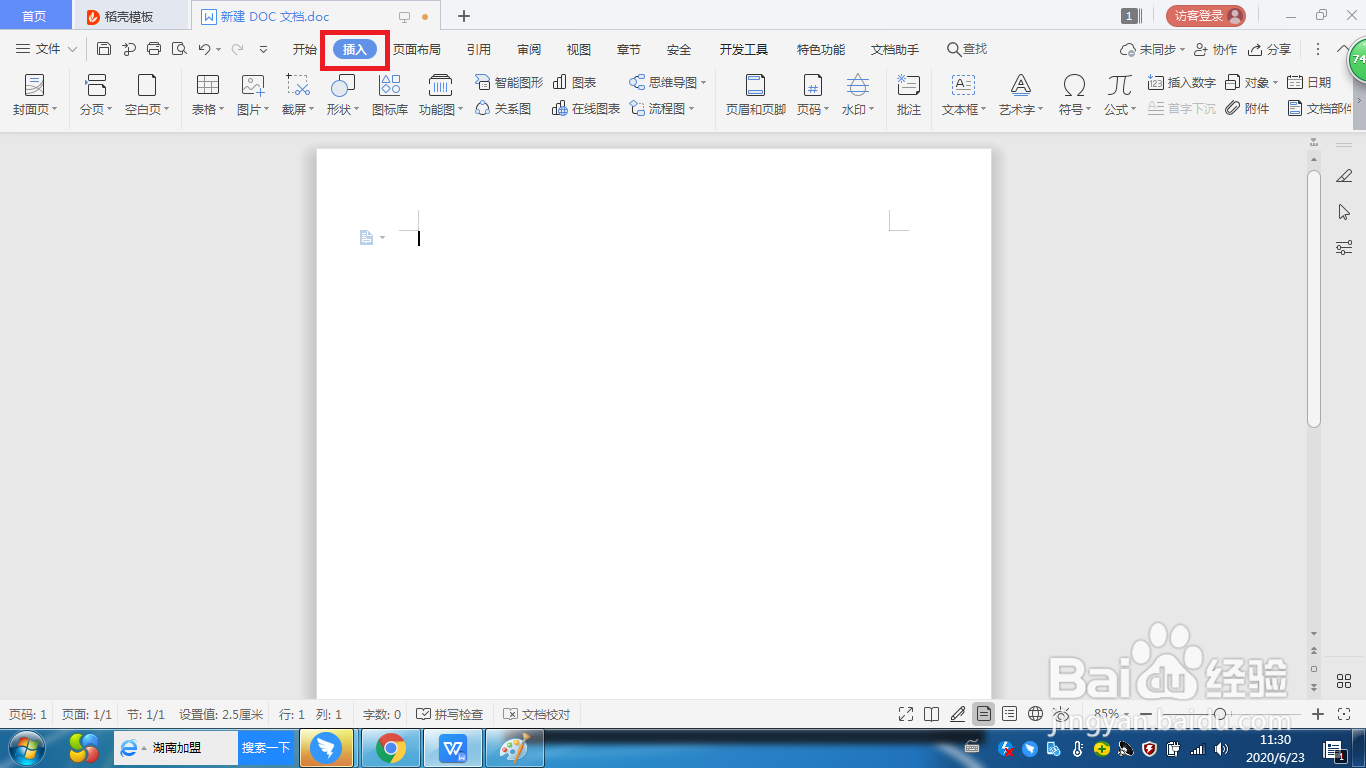Click insert number (插入数字)

click(1182, 83)
